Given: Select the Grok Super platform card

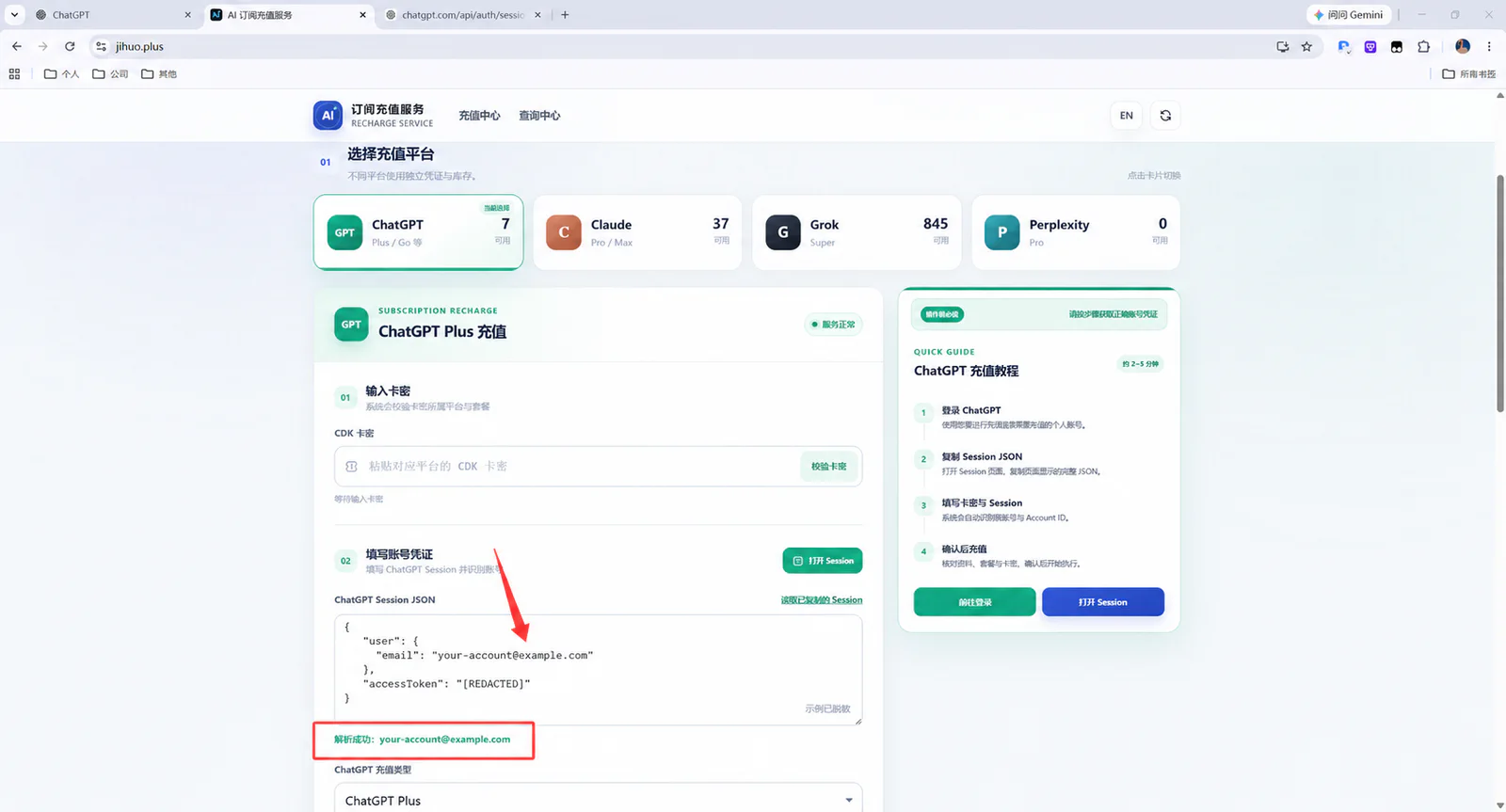Looking at the screenshot, I should (857, 232).
